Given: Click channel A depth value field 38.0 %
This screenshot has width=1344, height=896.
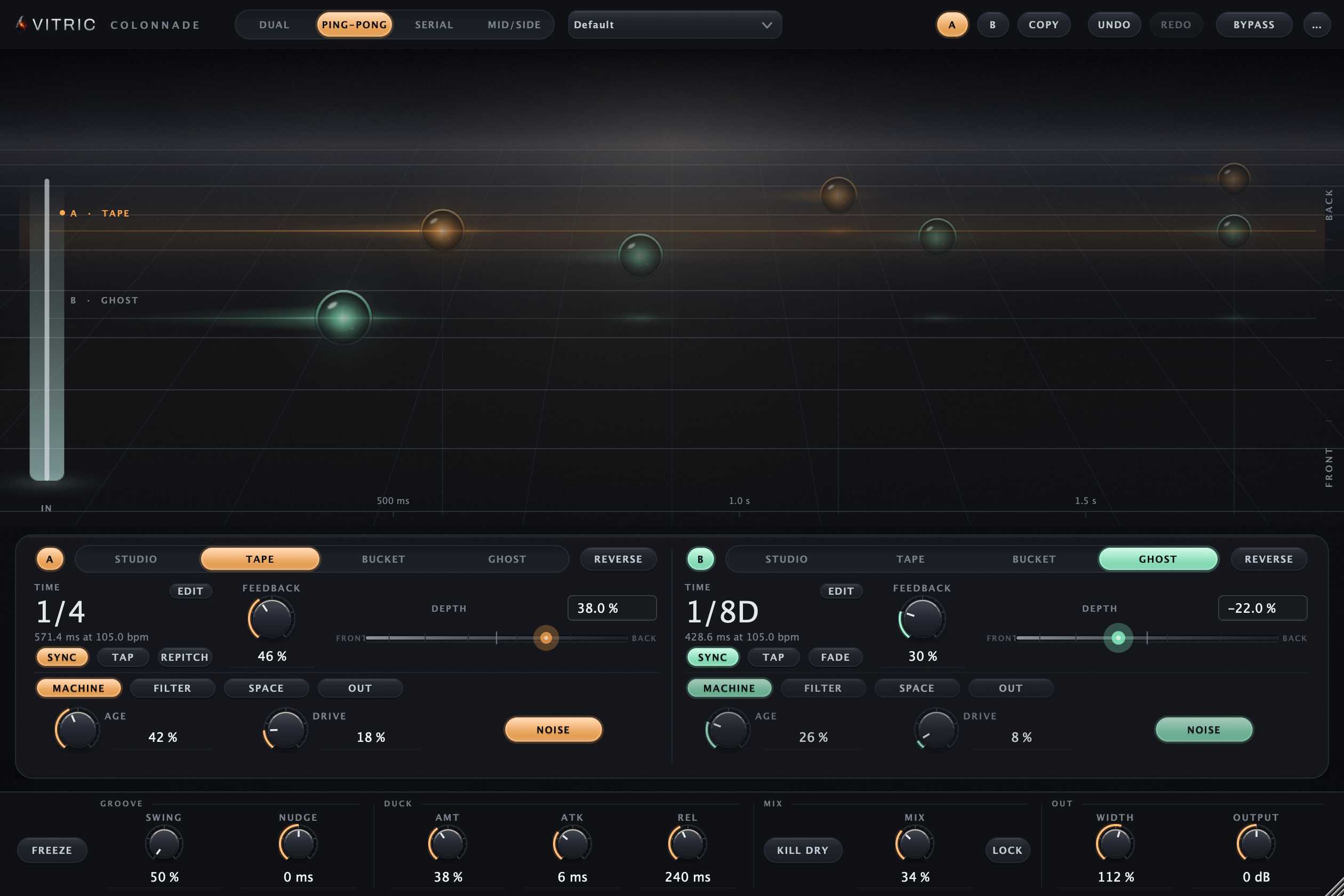Looking at the screenshot, I should click(x=612, y=608).
